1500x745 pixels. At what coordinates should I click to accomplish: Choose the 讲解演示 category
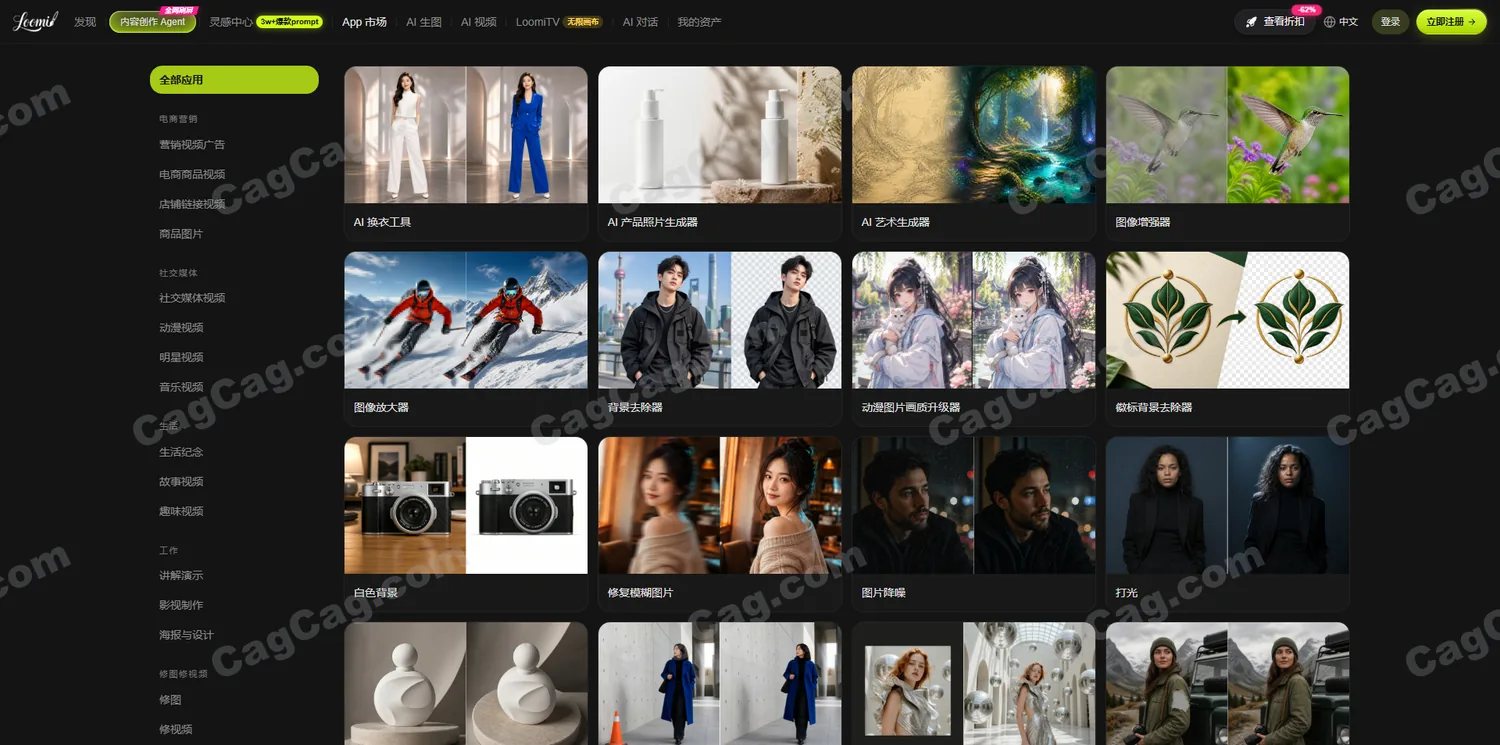pos(181,576)
